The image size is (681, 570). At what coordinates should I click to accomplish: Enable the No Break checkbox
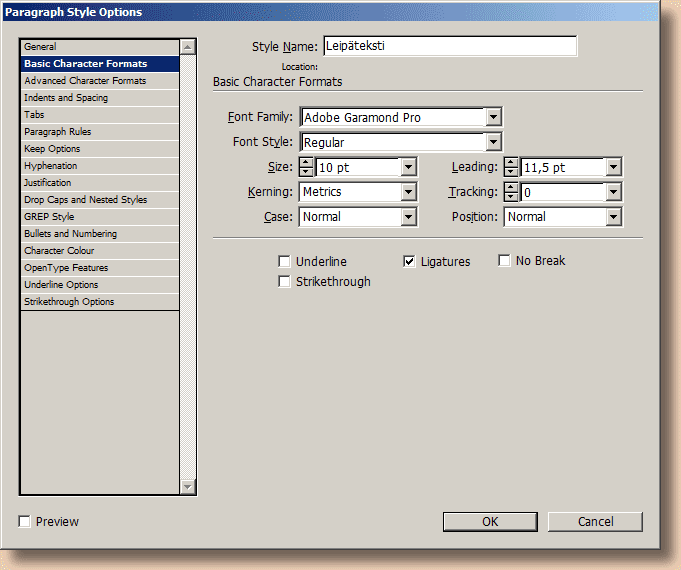505,262
